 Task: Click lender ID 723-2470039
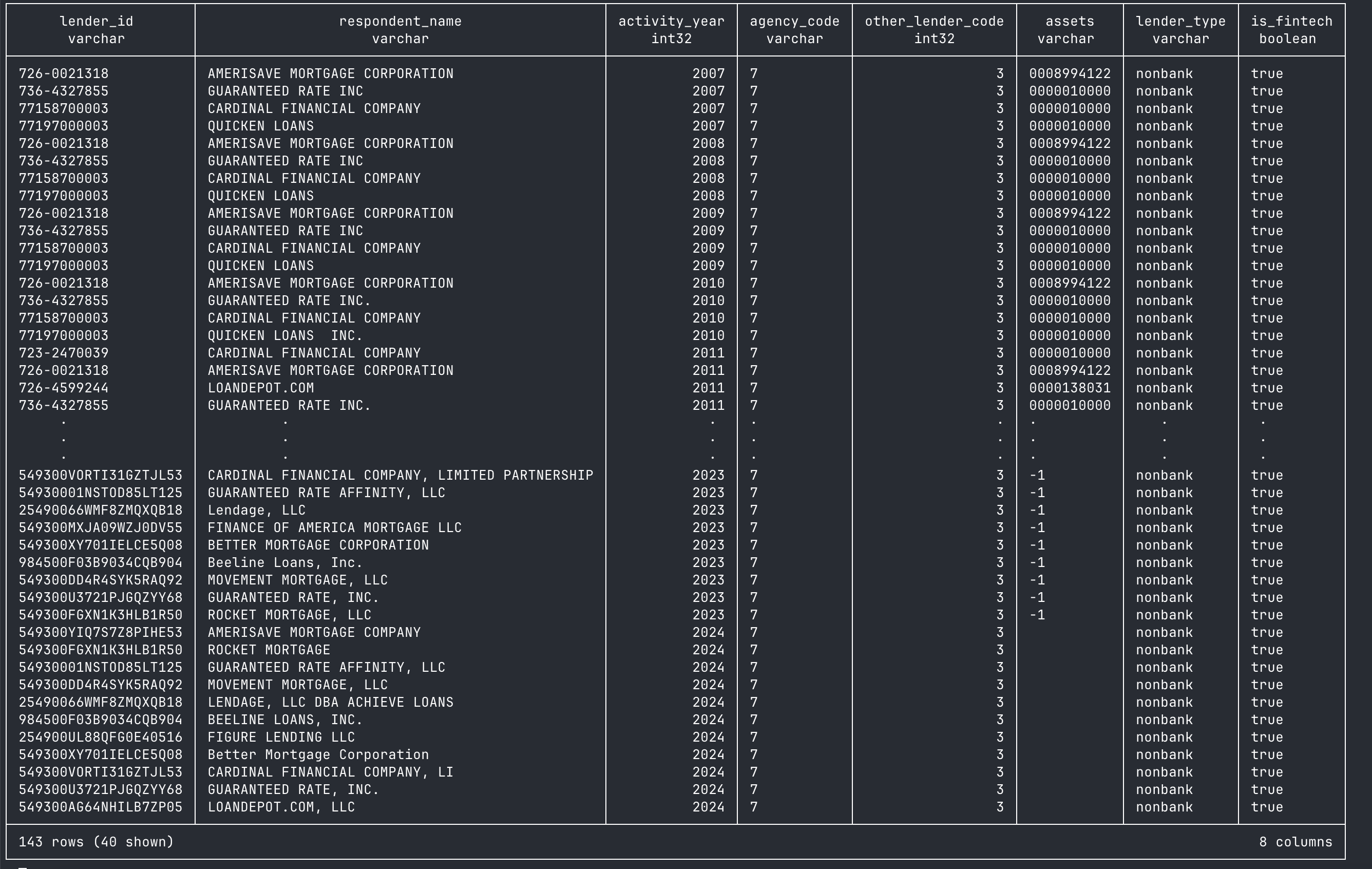pyautogui.click(x=63, y=353)
